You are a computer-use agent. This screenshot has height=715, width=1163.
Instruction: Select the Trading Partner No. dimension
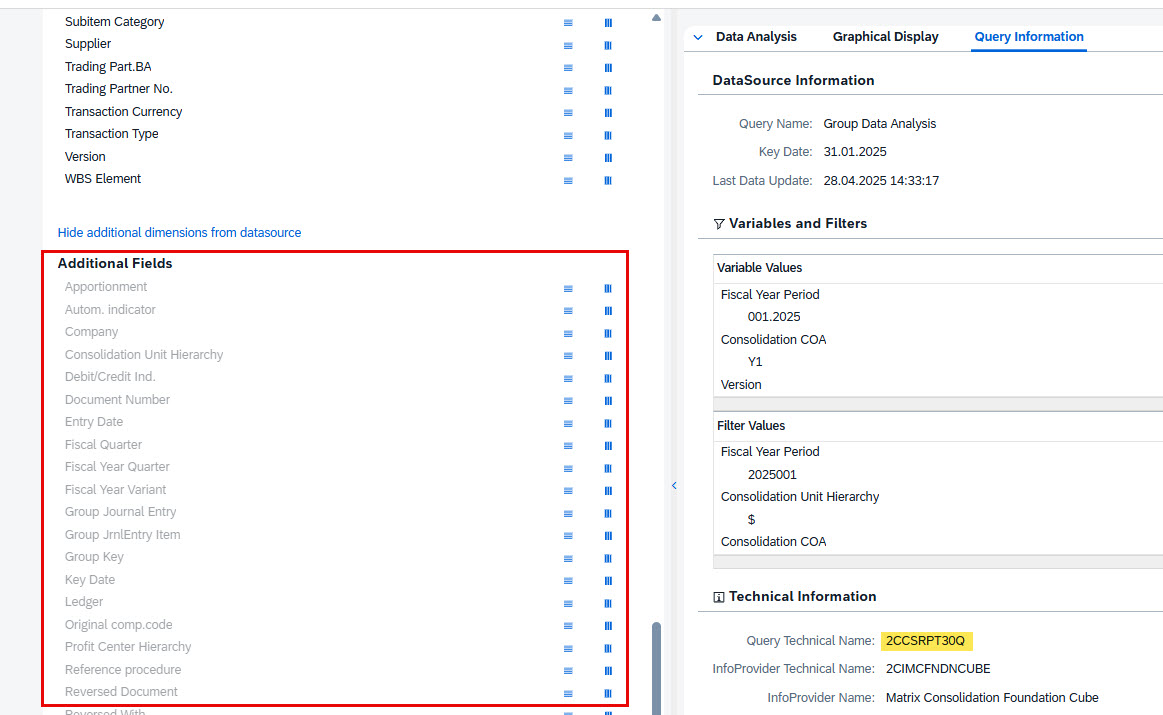[x=119, y=88]
